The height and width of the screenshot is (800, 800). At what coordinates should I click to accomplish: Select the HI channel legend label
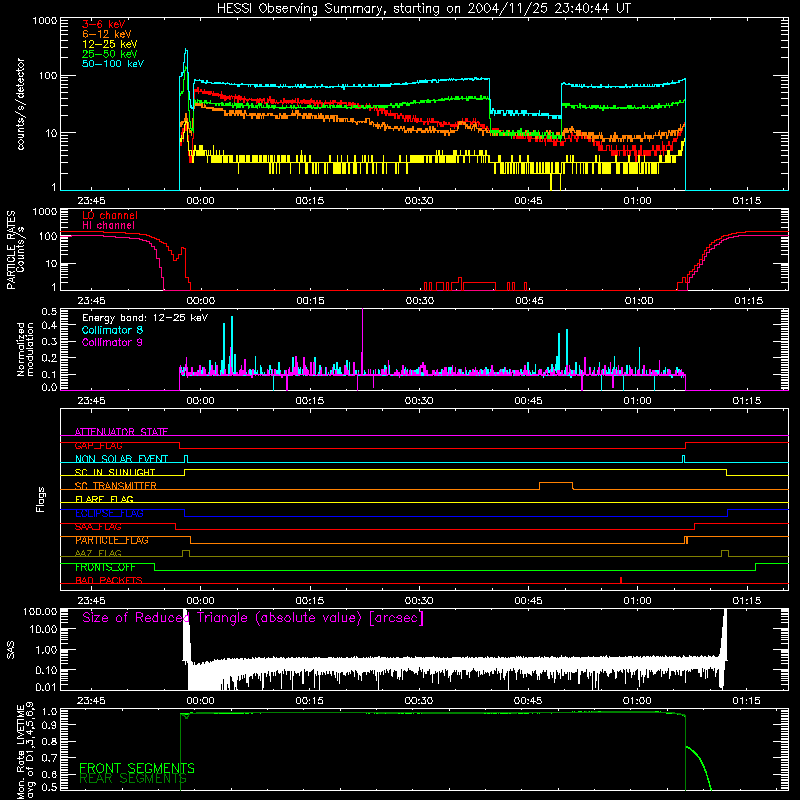point(109,226)
